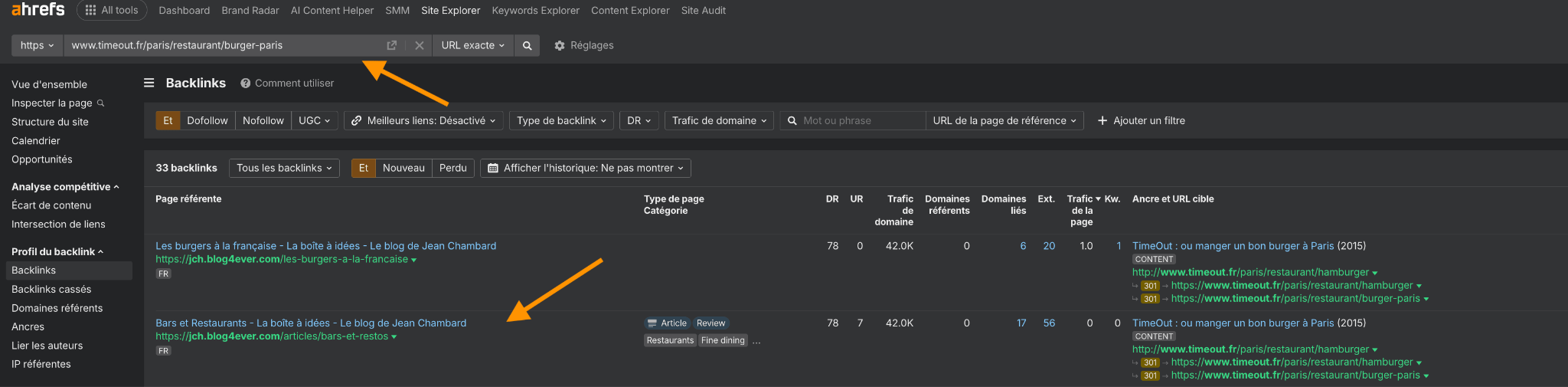
Task: Open Type de backlink dropdown
Action: 561,120
